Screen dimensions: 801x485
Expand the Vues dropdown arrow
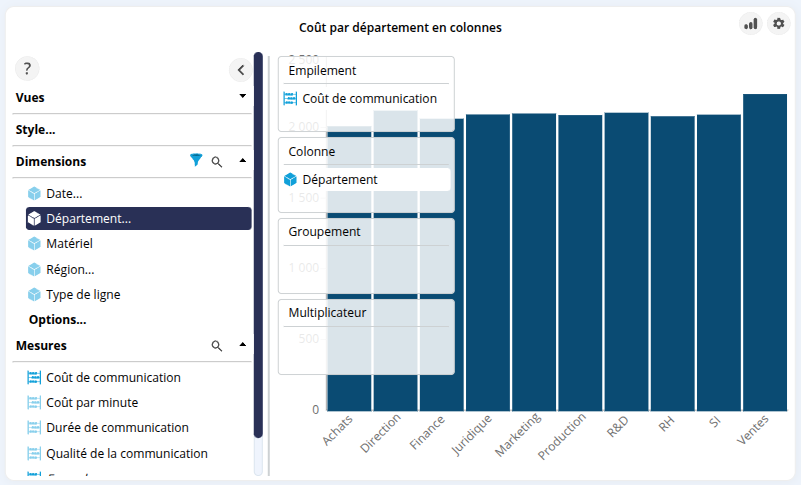click(242, 97)
